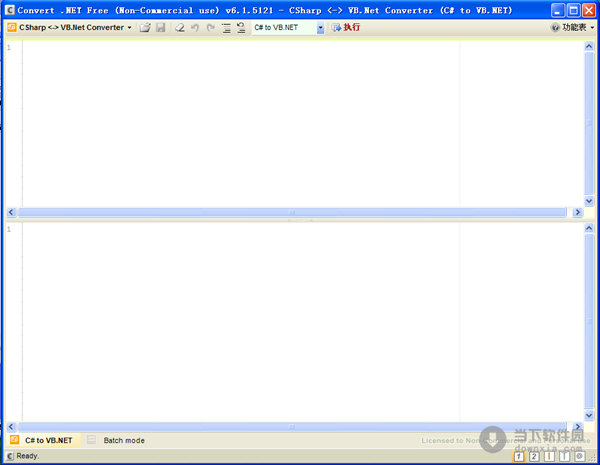The height and width of the screenshot is (465, 600).
Task: Click the round gear icon in status bar
Action: coord(580,456)
